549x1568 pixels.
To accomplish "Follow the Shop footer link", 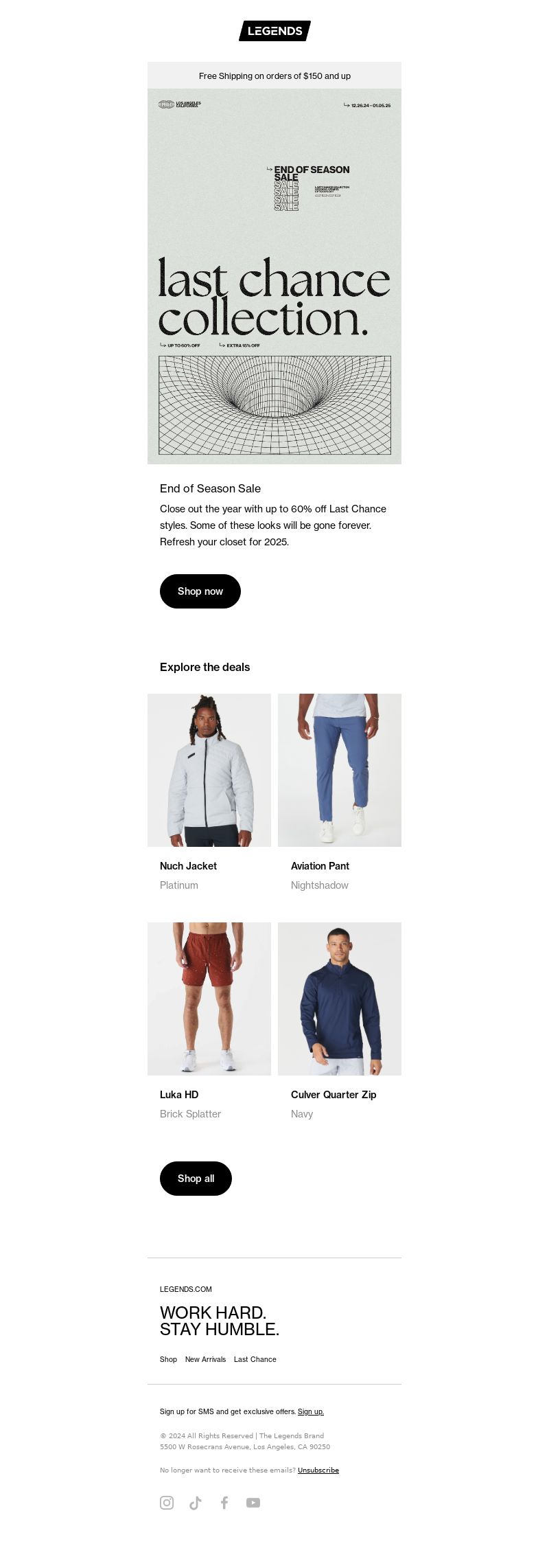I will point(168,1359).
